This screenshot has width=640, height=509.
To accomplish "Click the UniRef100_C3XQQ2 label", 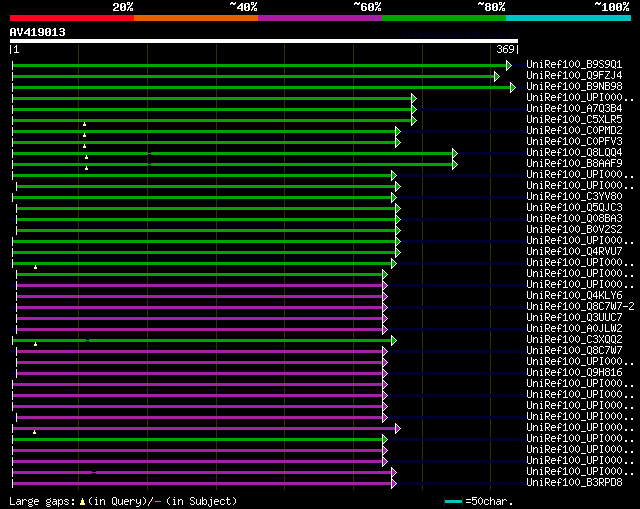I will tap(574, 340).
